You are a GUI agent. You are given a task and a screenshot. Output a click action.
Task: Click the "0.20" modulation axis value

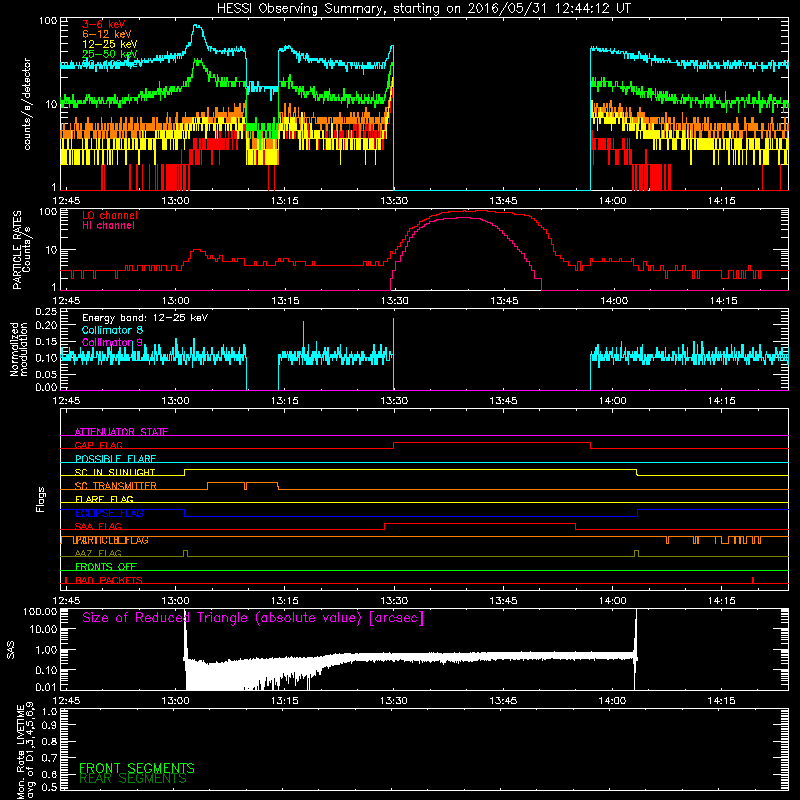(x=46, y=325)
